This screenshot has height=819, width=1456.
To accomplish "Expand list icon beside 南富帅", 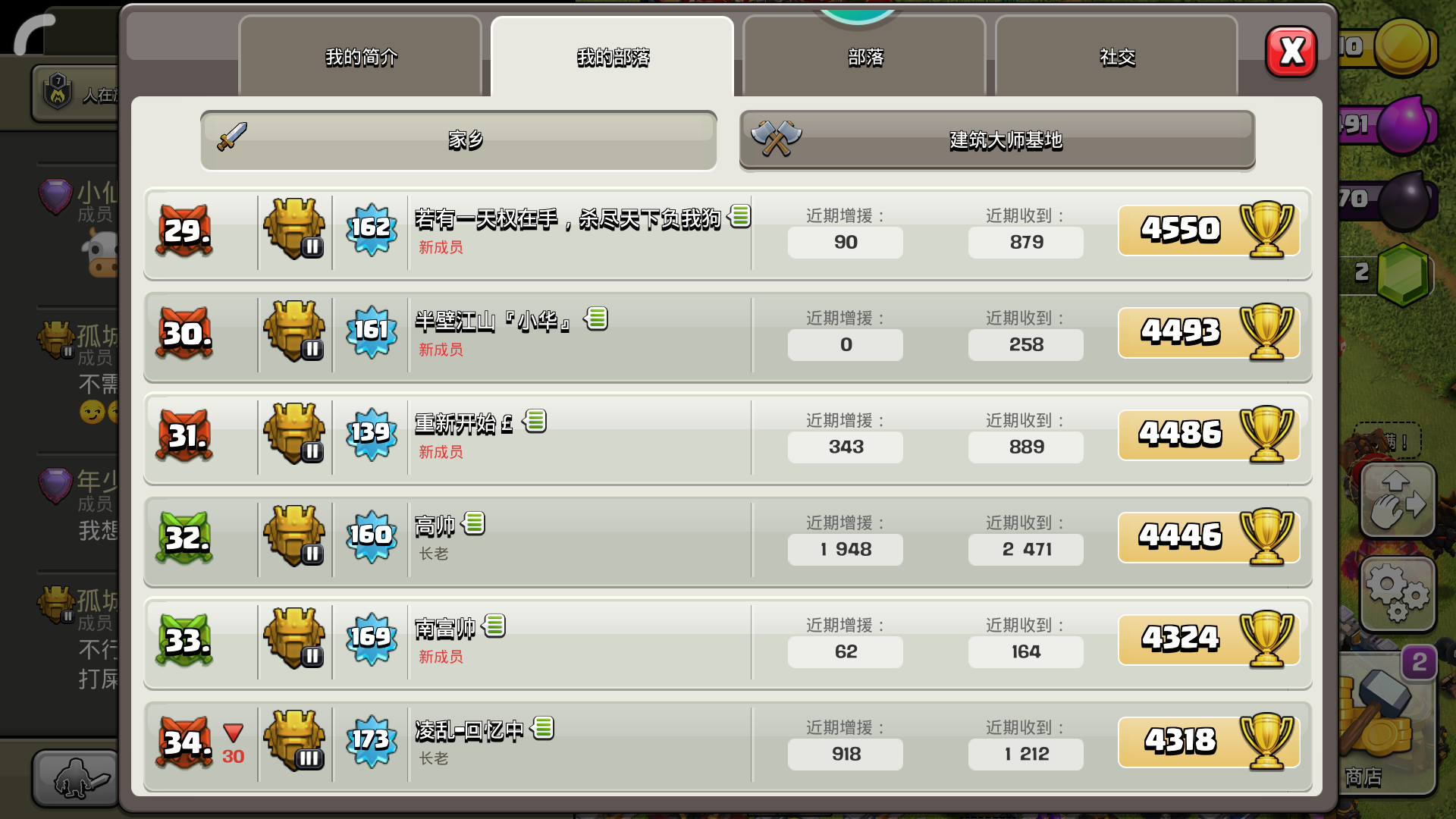I will (494, 626).
